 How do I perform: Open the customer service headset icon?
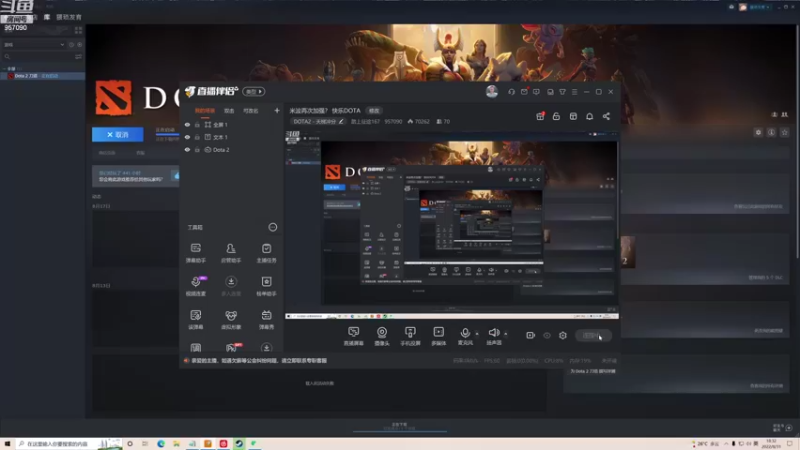[511, 92]
